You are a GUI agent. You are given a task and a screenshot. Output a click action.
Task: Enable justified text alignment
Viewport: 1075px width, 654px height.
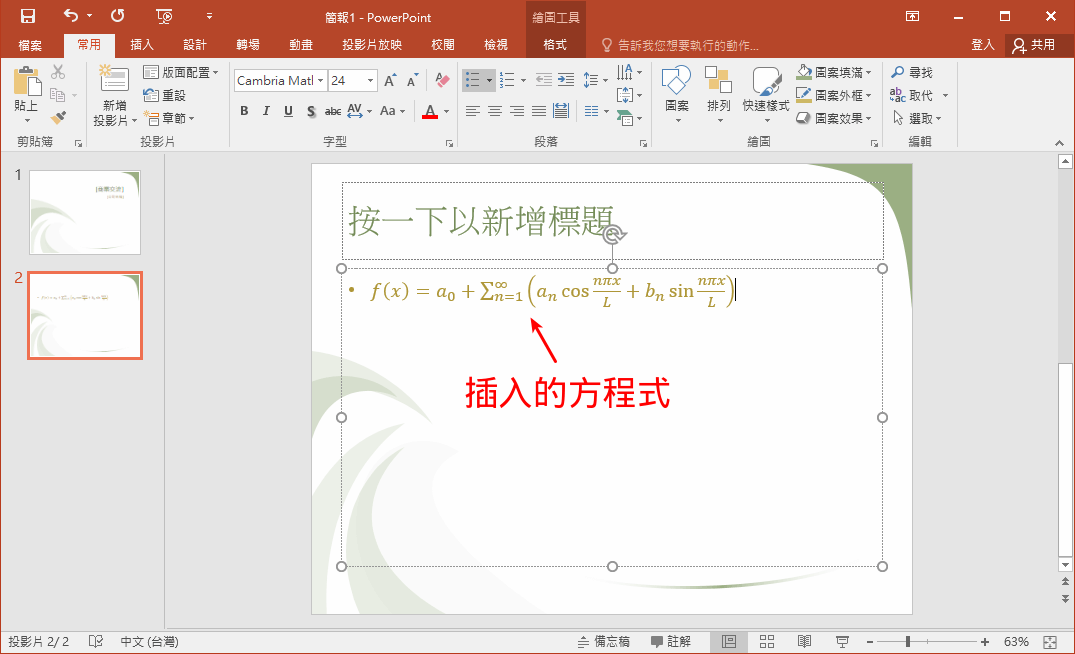540,111
